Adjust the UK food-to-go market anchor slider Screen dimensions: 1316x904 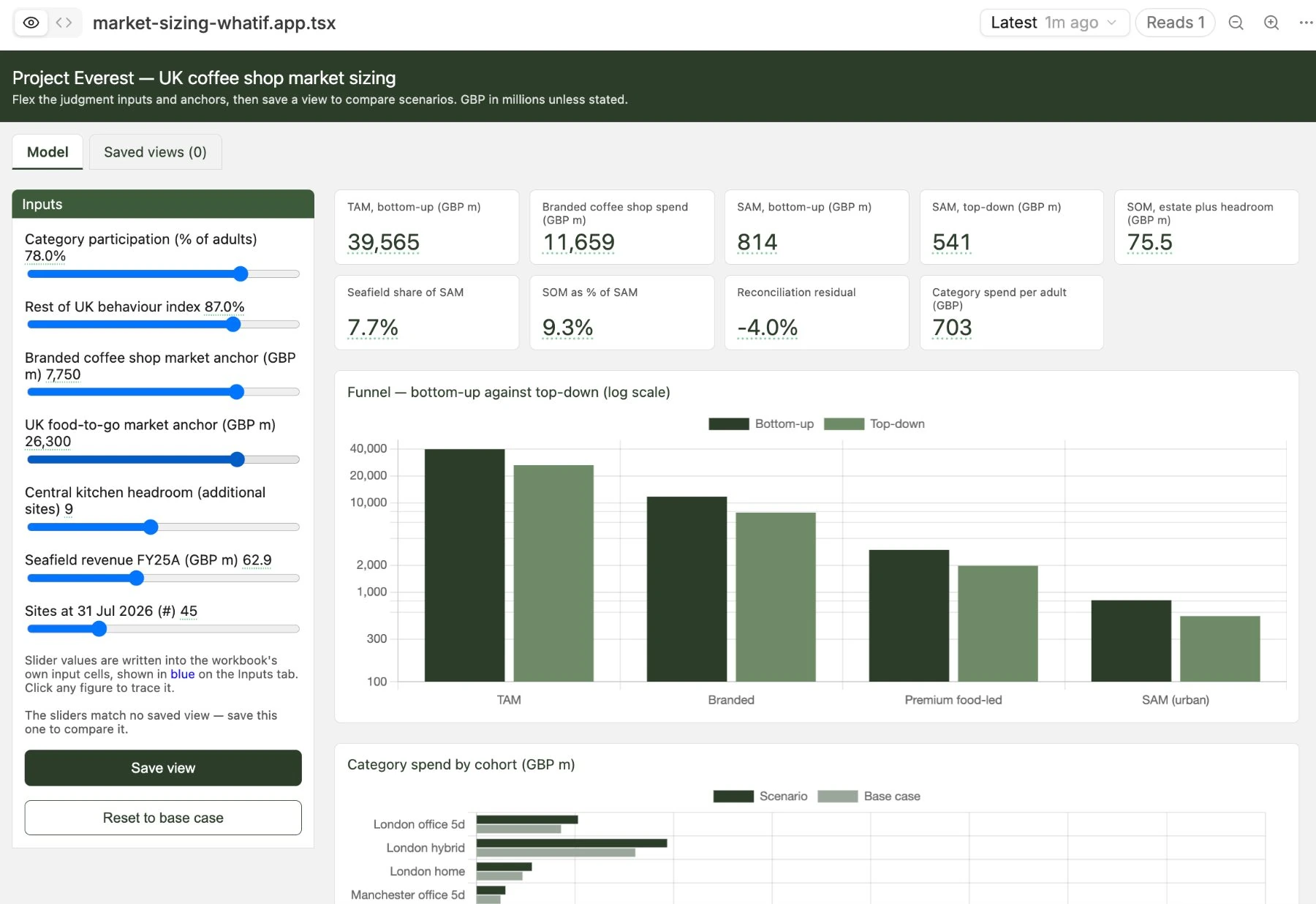pos(164,459)
